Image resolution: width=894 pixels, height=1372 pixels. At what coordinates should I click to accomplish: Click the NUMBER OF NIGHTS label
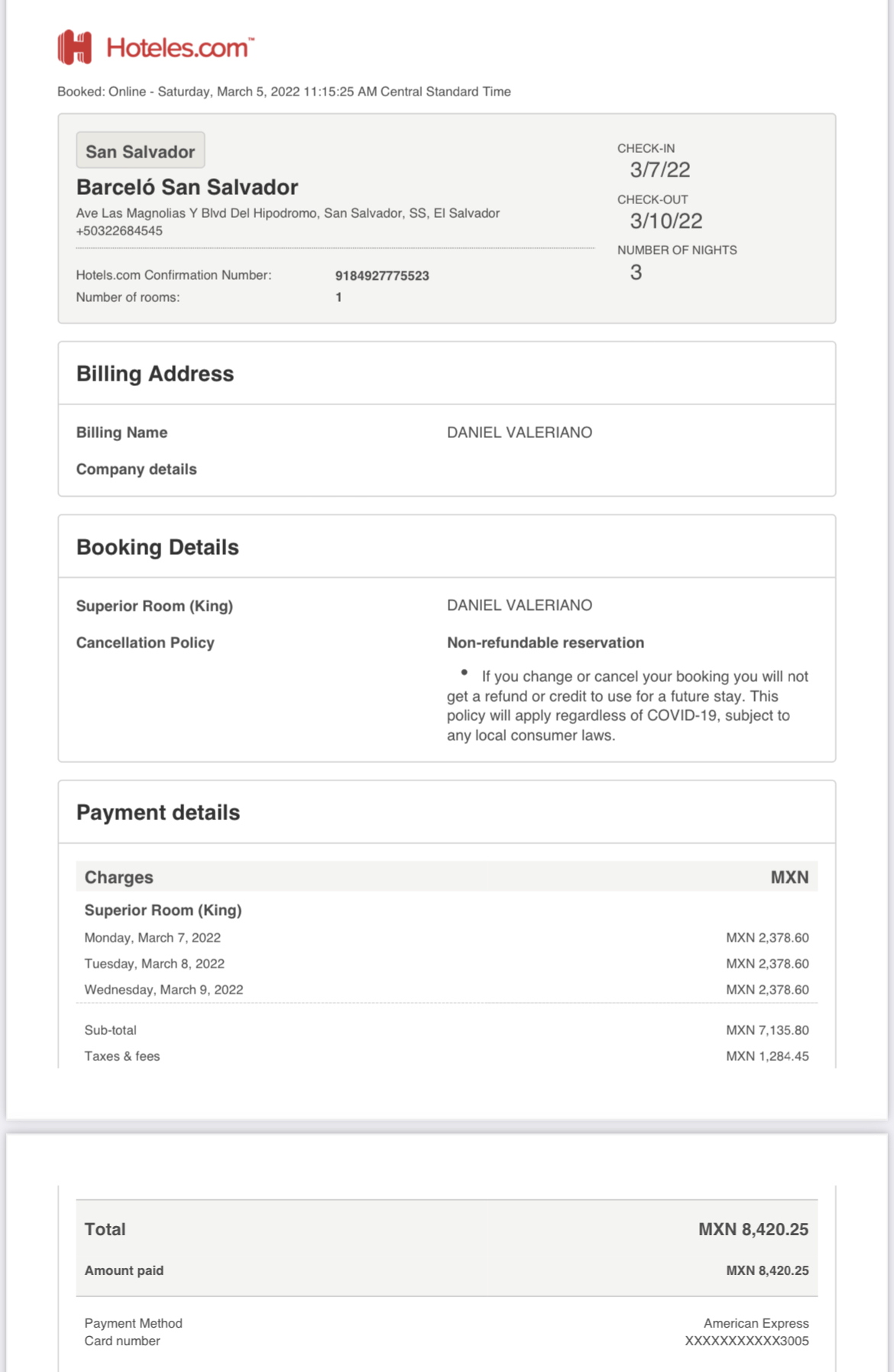[677, 250]
